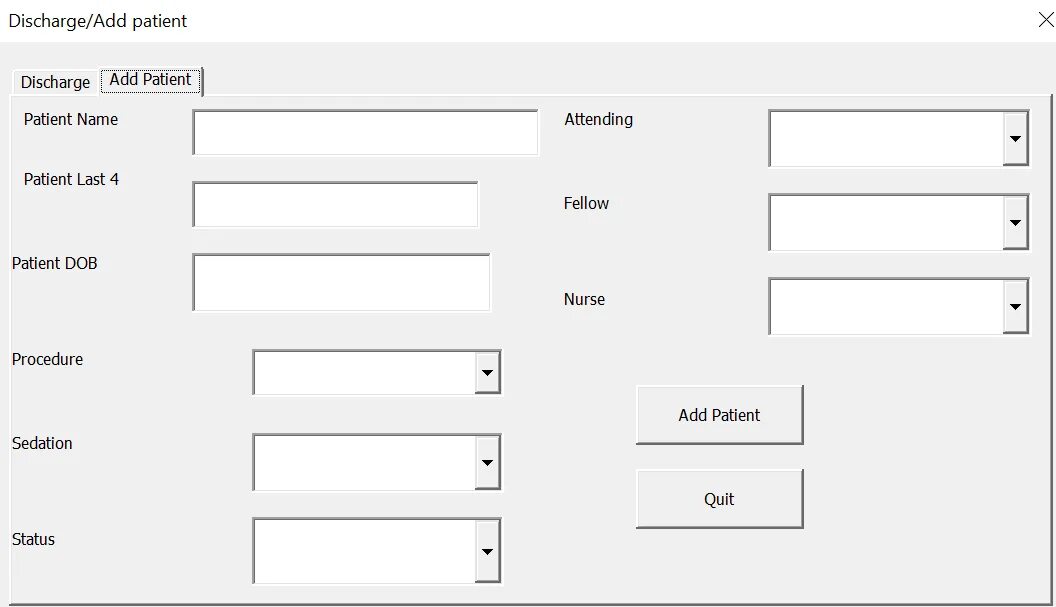
Task: Expand the Nurse dropdown arrow
Action: (1015, 307)
